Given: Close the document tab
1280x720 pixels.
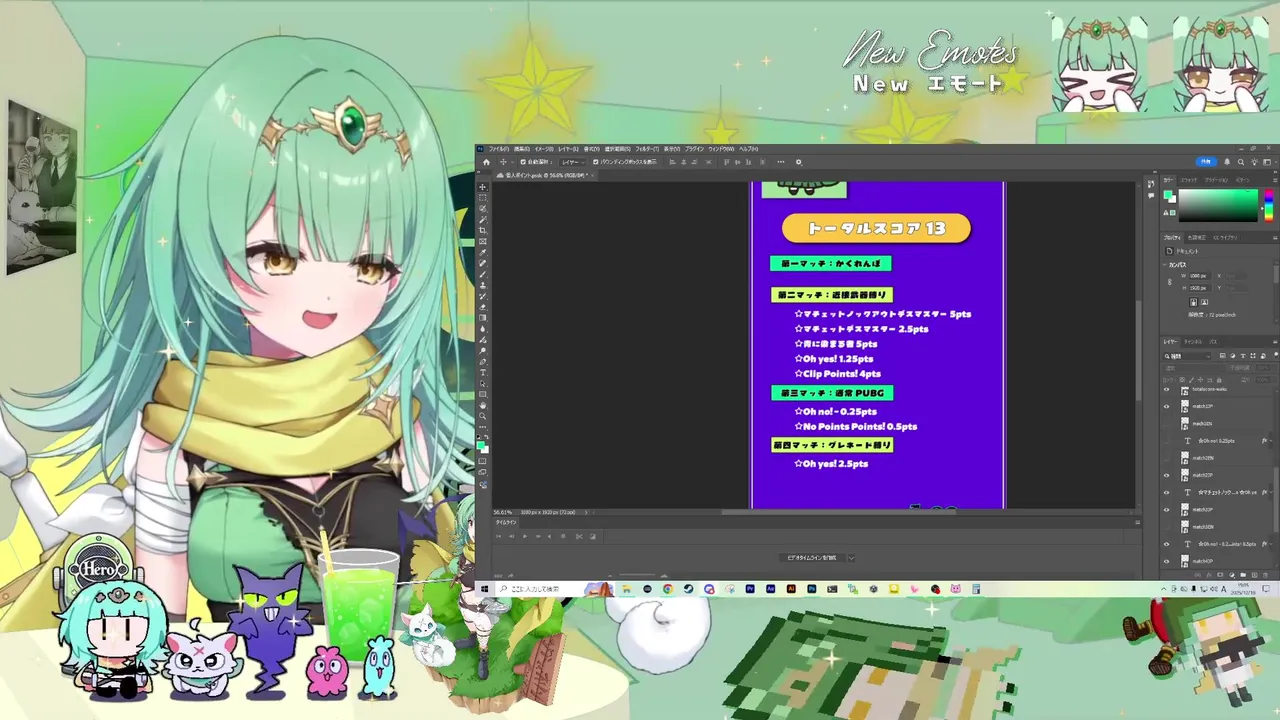Looking at the screenshot, I should [x=592, y=175].
